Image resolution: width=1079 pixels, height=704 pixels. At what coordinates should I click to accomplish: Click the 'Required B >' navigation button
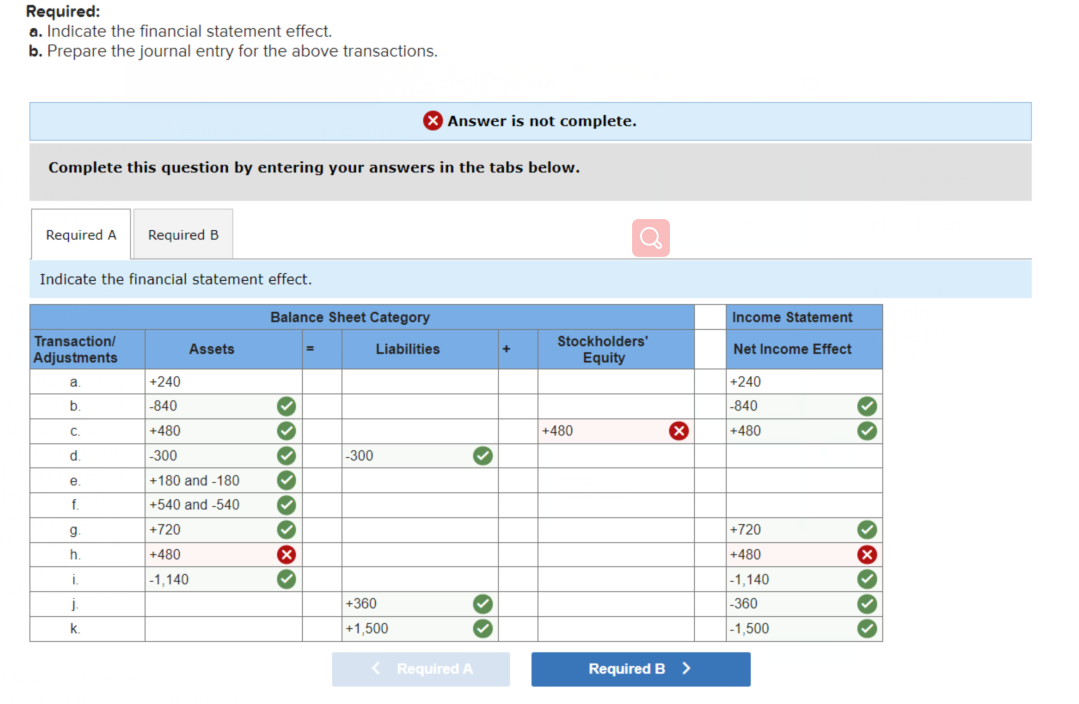(640, 669)
